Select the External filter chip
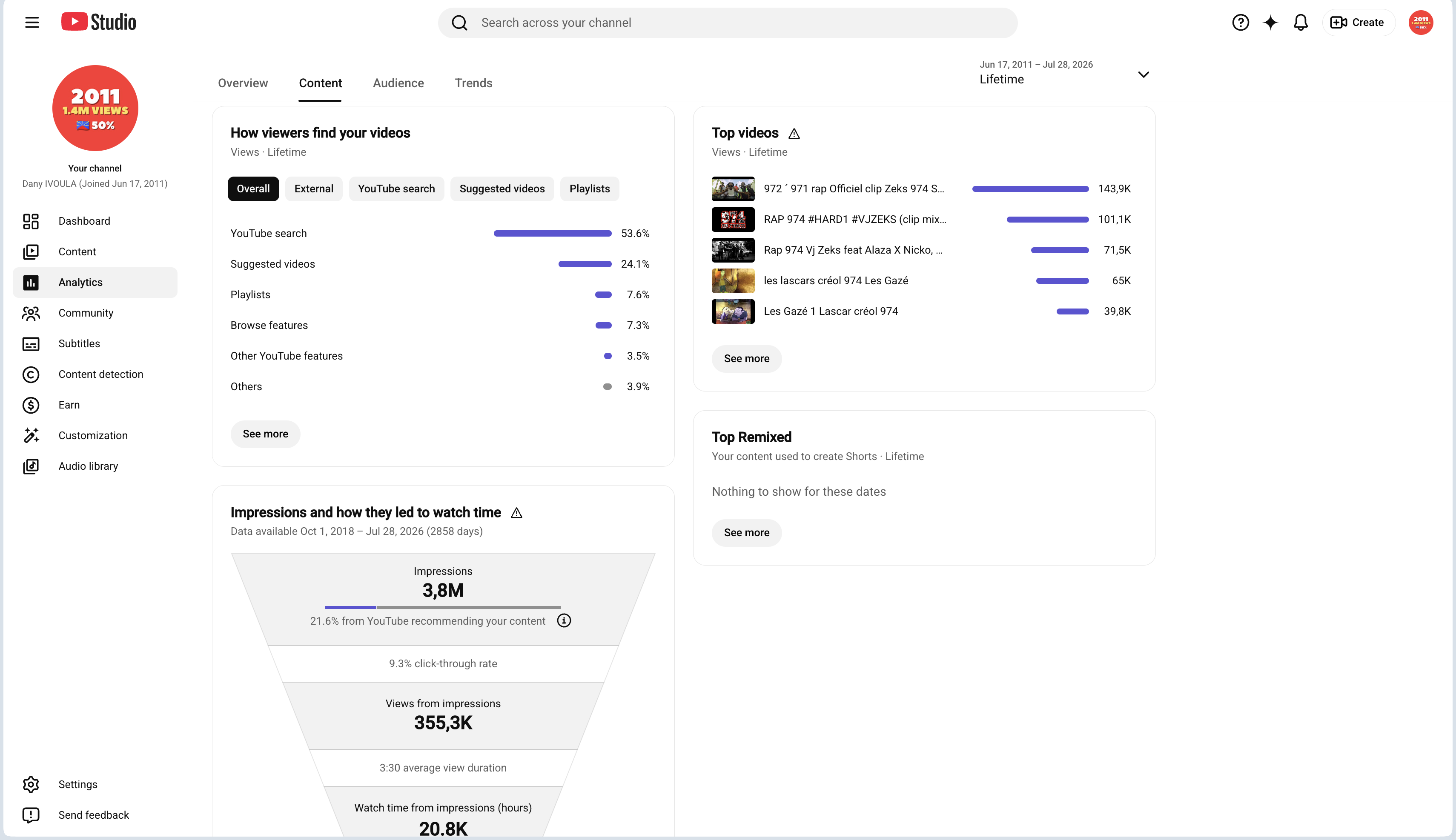This screenshot has width=1456, height=840. coord(313,189)
